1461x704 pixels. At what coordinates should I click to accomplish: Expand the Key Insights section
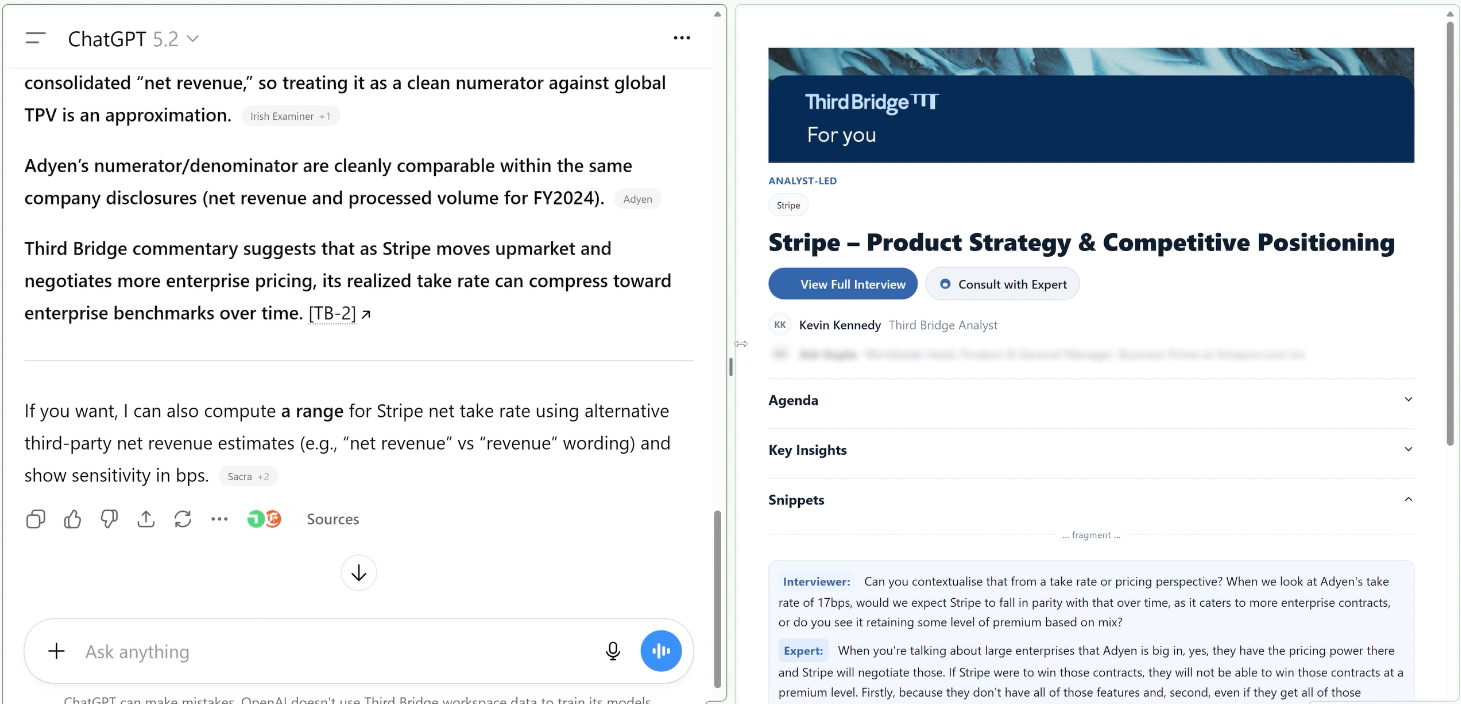point(1091,450)
